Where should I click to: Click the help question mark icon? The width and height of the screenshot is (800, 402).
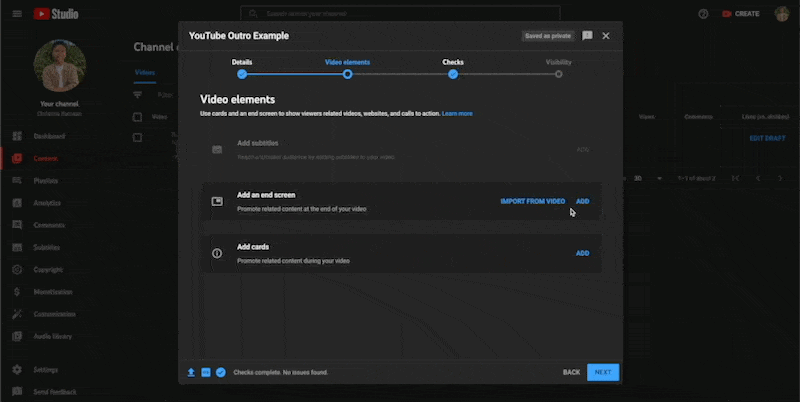tap(703, 14)
